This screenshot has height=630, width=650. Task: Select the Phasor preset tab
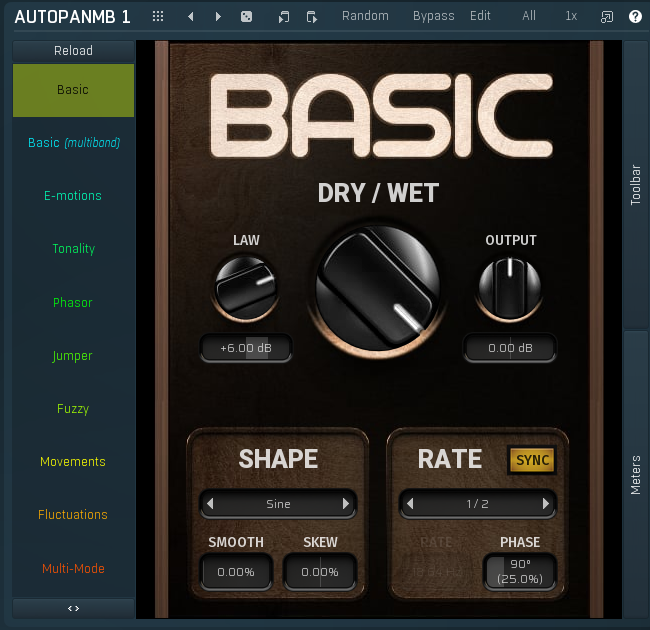pos(73,302)
